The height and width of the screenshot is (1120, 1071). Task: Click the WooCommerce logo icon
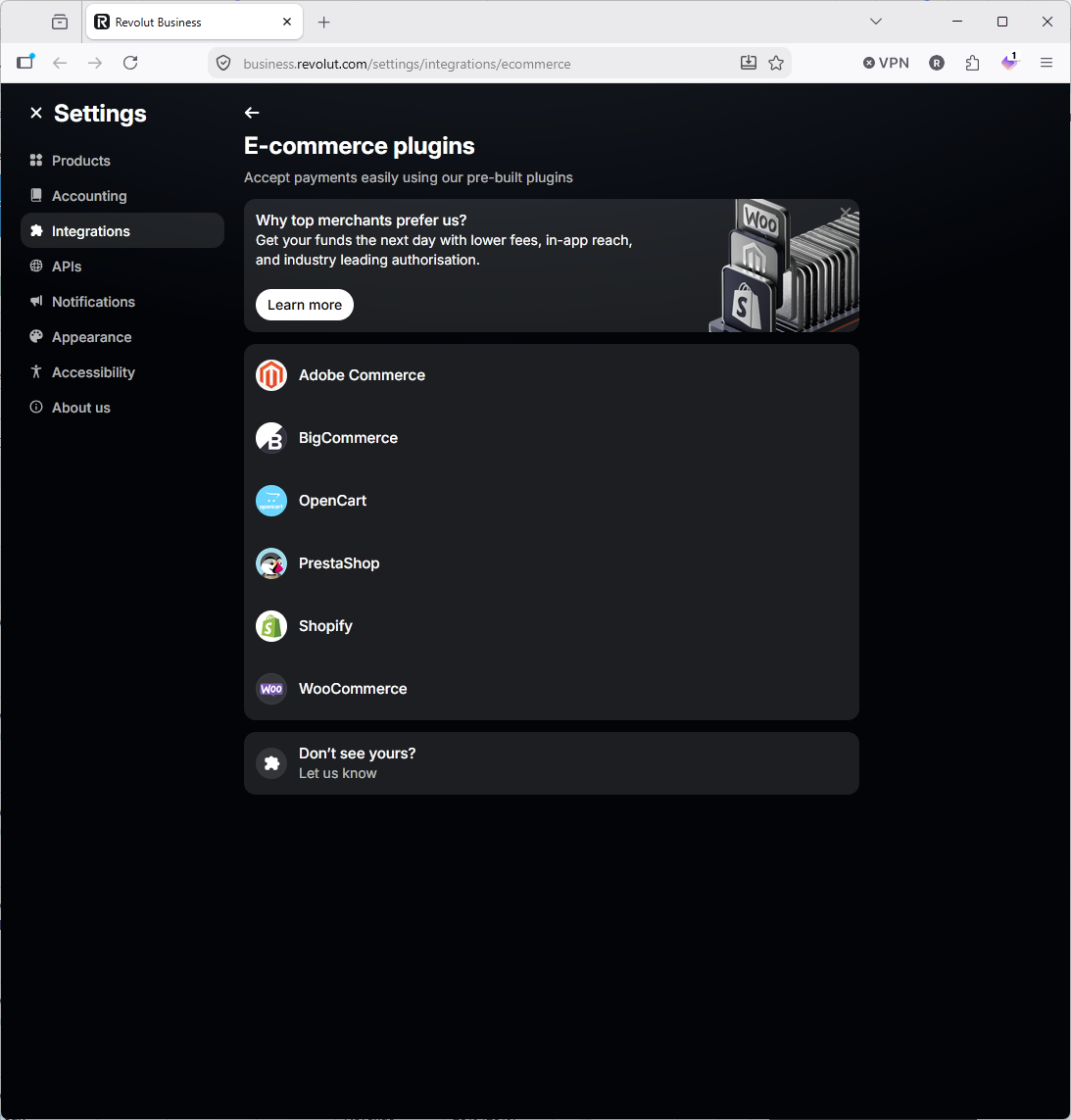coord(271,689)
